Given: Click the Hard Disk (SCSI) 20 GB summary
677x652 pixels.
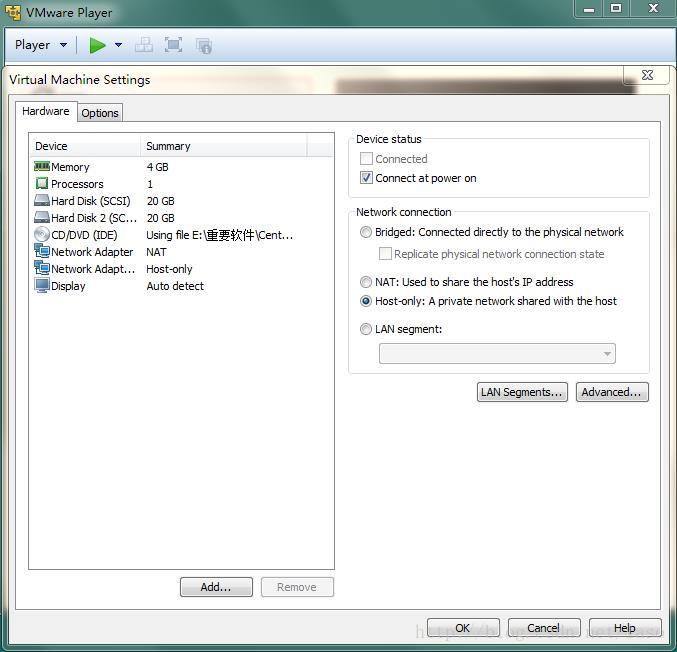Looking at the screenshot, I should (x=161, y=201).
